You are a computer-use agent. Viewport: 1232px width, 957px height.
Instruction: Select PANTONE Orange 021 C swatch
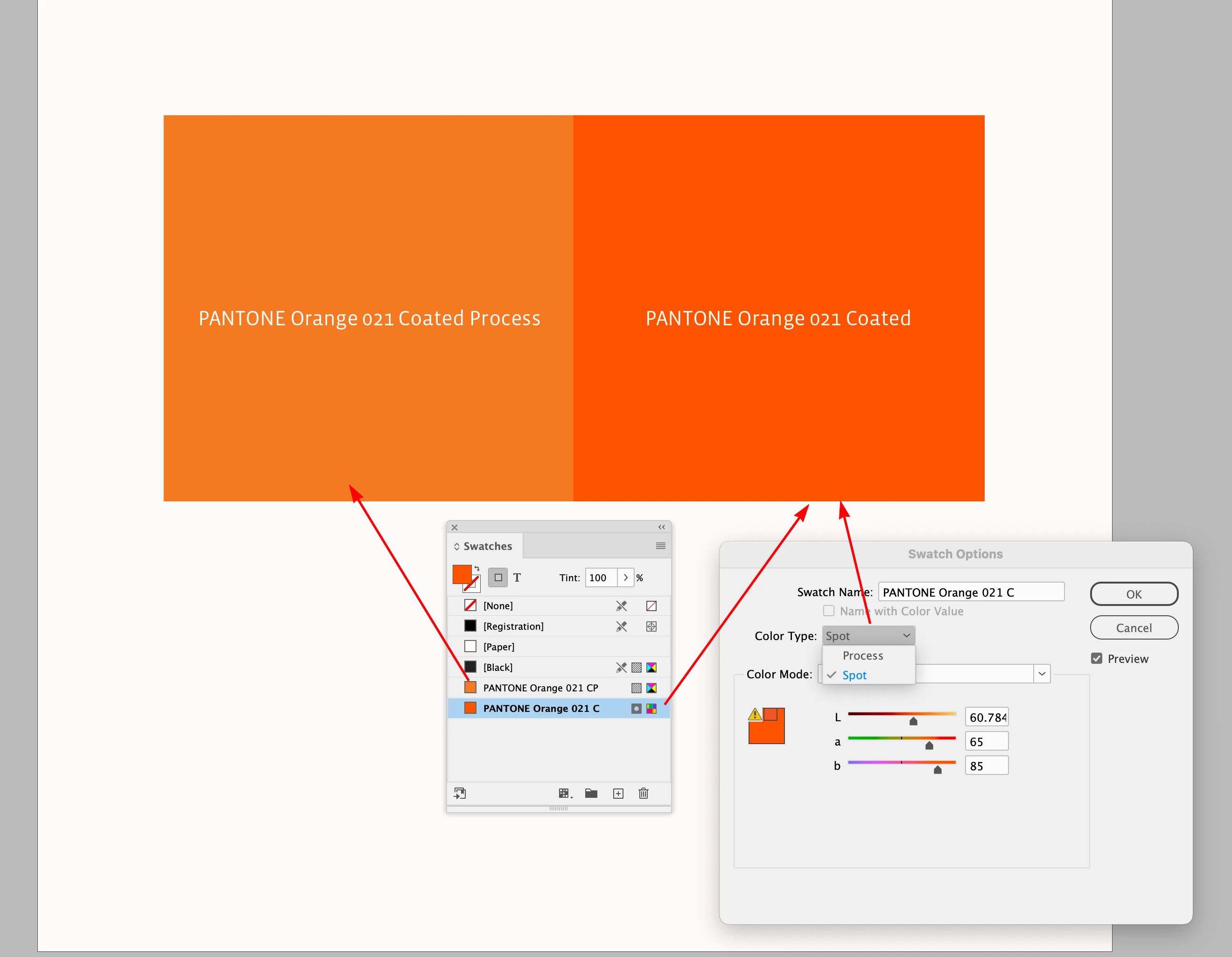[x=559, y=708]
